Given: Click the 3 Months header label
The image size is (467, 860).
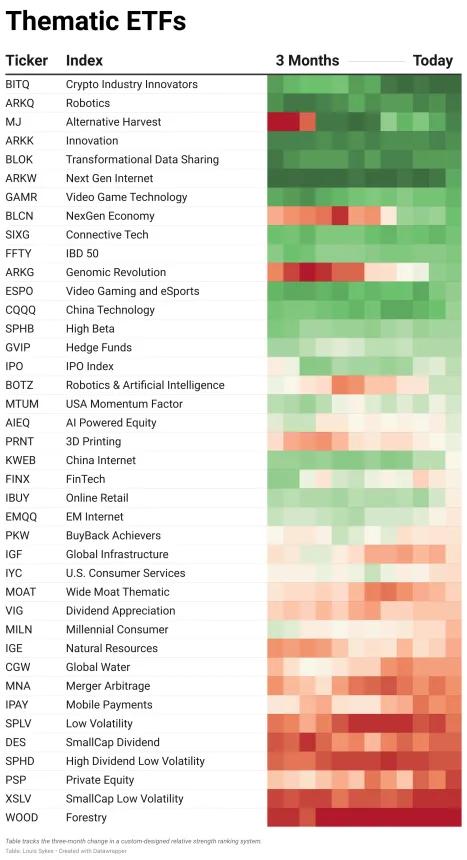Looking at the screenshot, I should point(307,60).
